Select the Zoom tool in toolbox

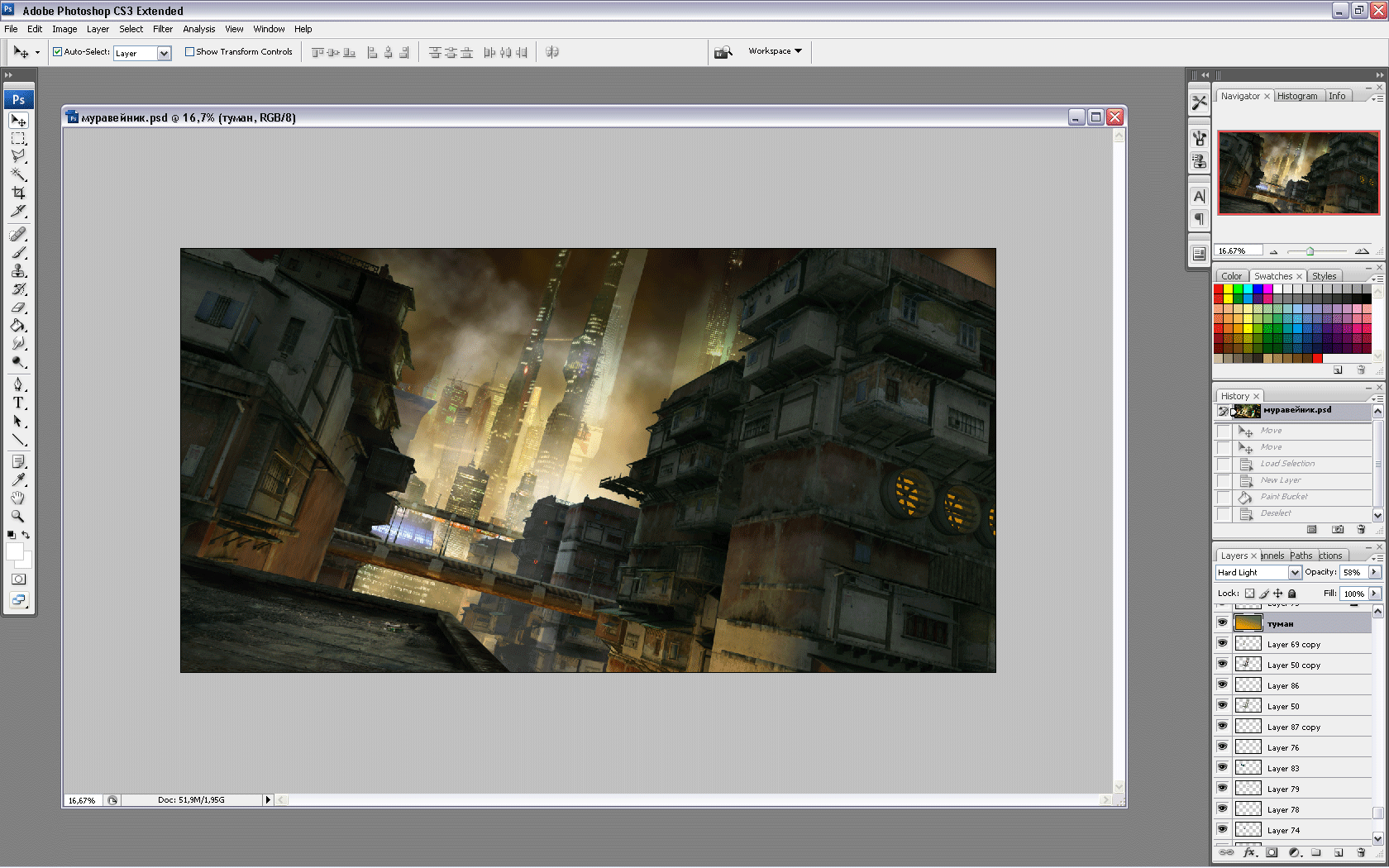tap(18, 516)
